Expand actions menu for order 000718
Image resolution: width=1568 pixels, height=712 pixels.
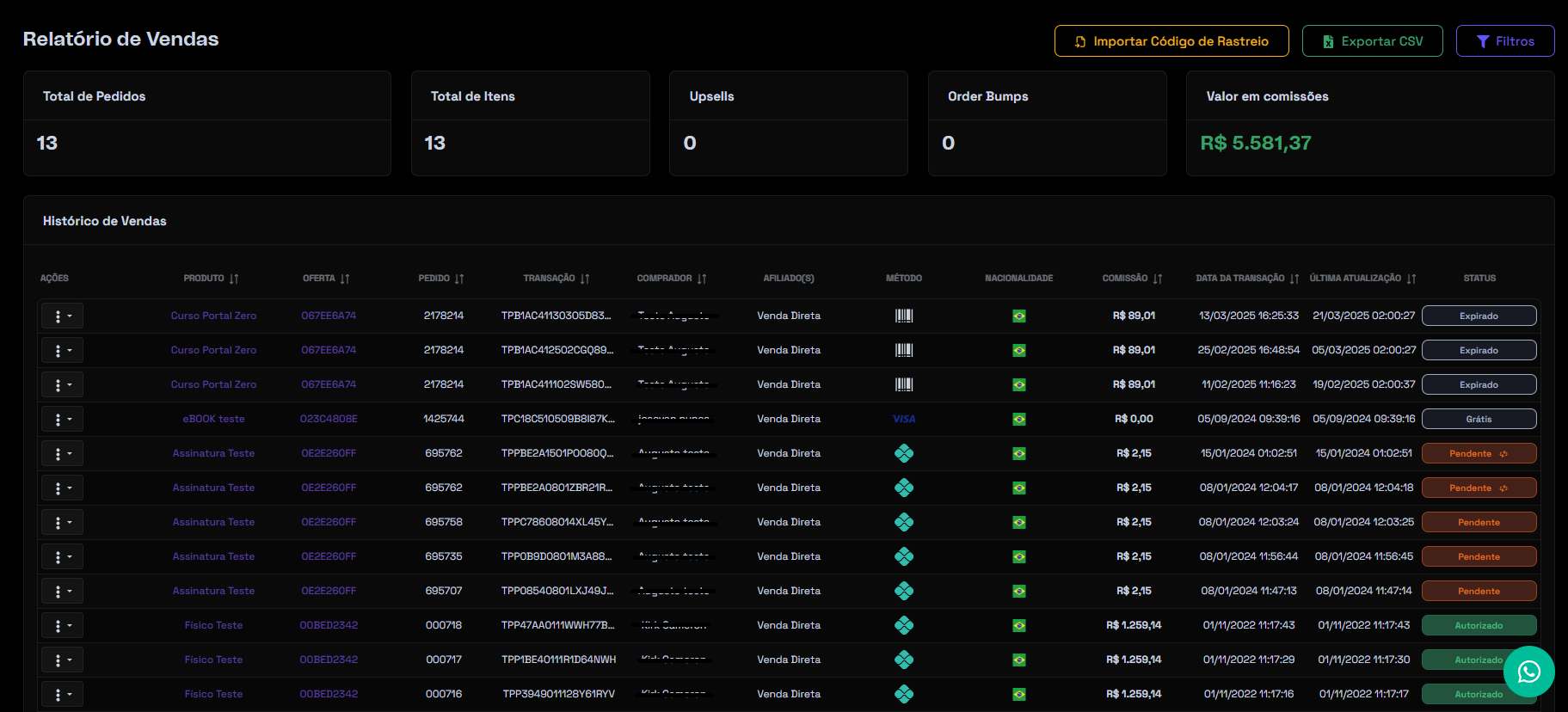point(62,626)
